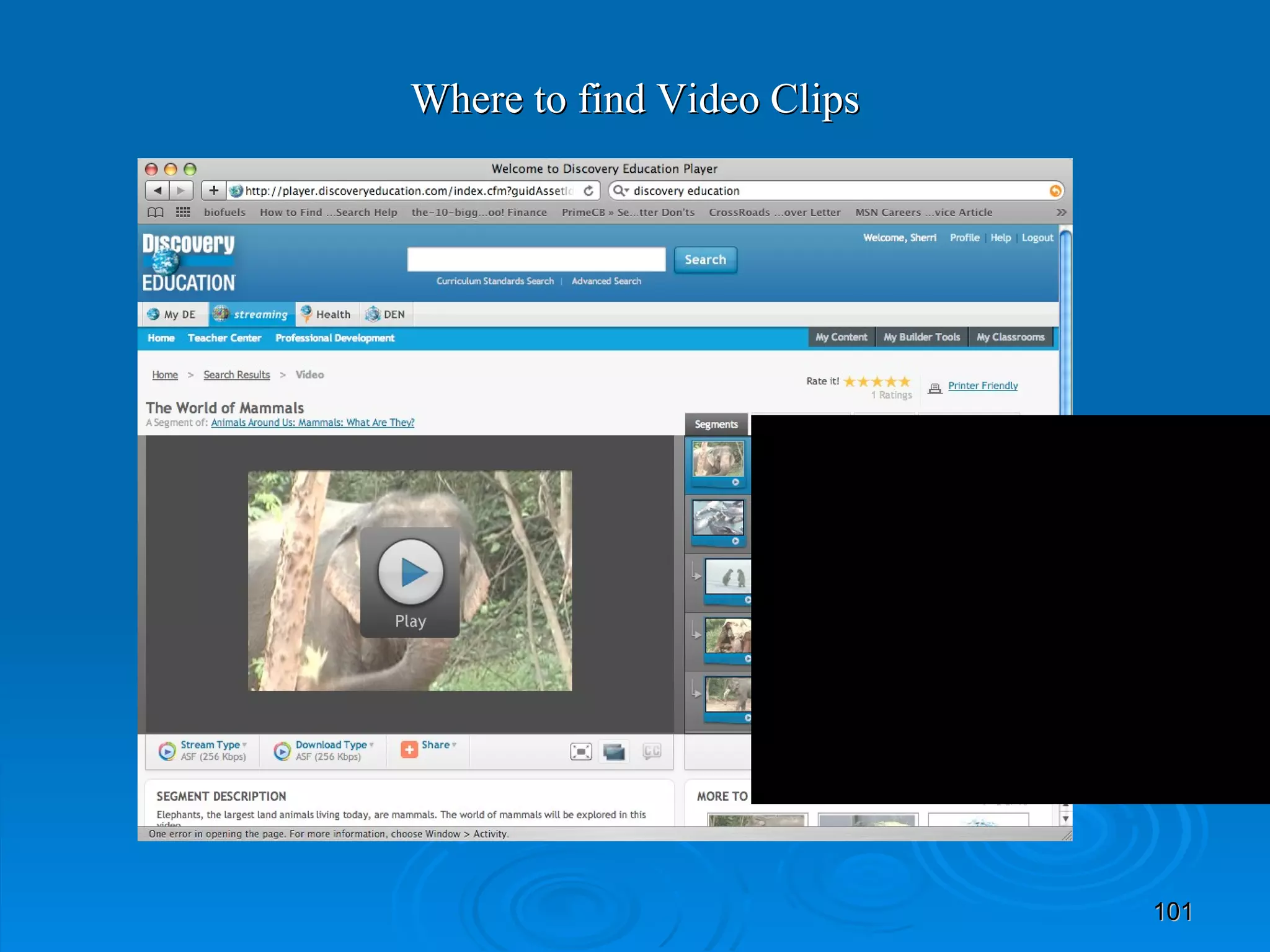Click the browser back arrow button

pos(158,190)
